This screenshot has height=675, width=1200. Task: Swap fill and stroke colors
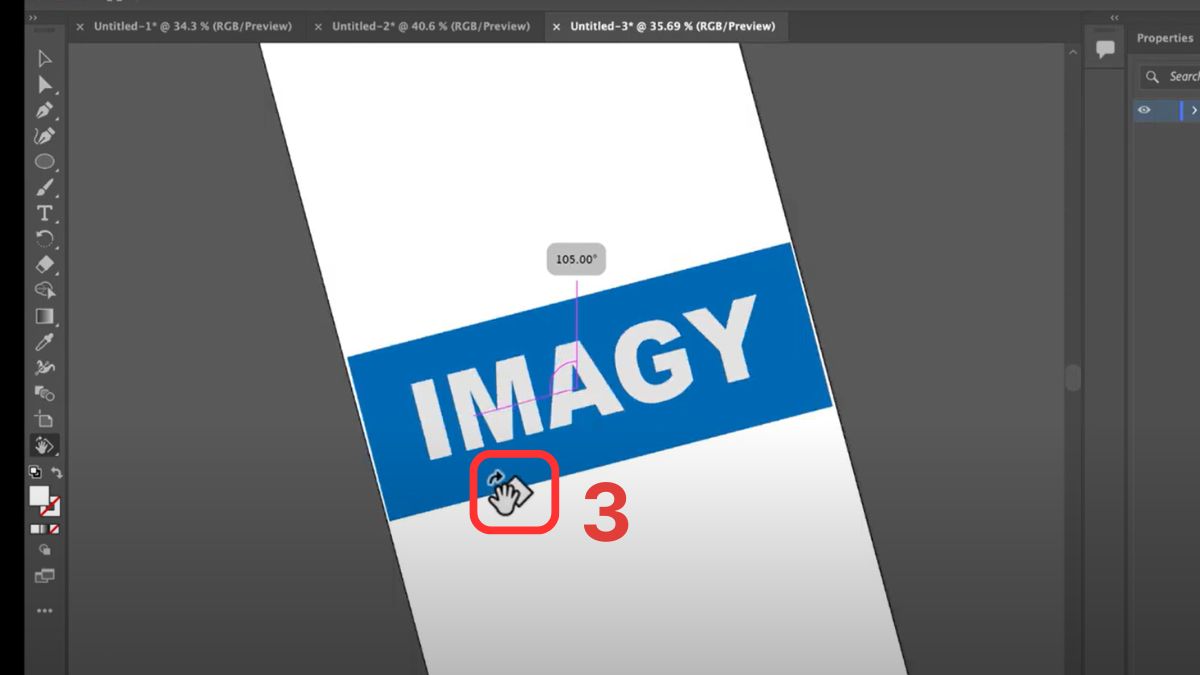click(56, 472)
